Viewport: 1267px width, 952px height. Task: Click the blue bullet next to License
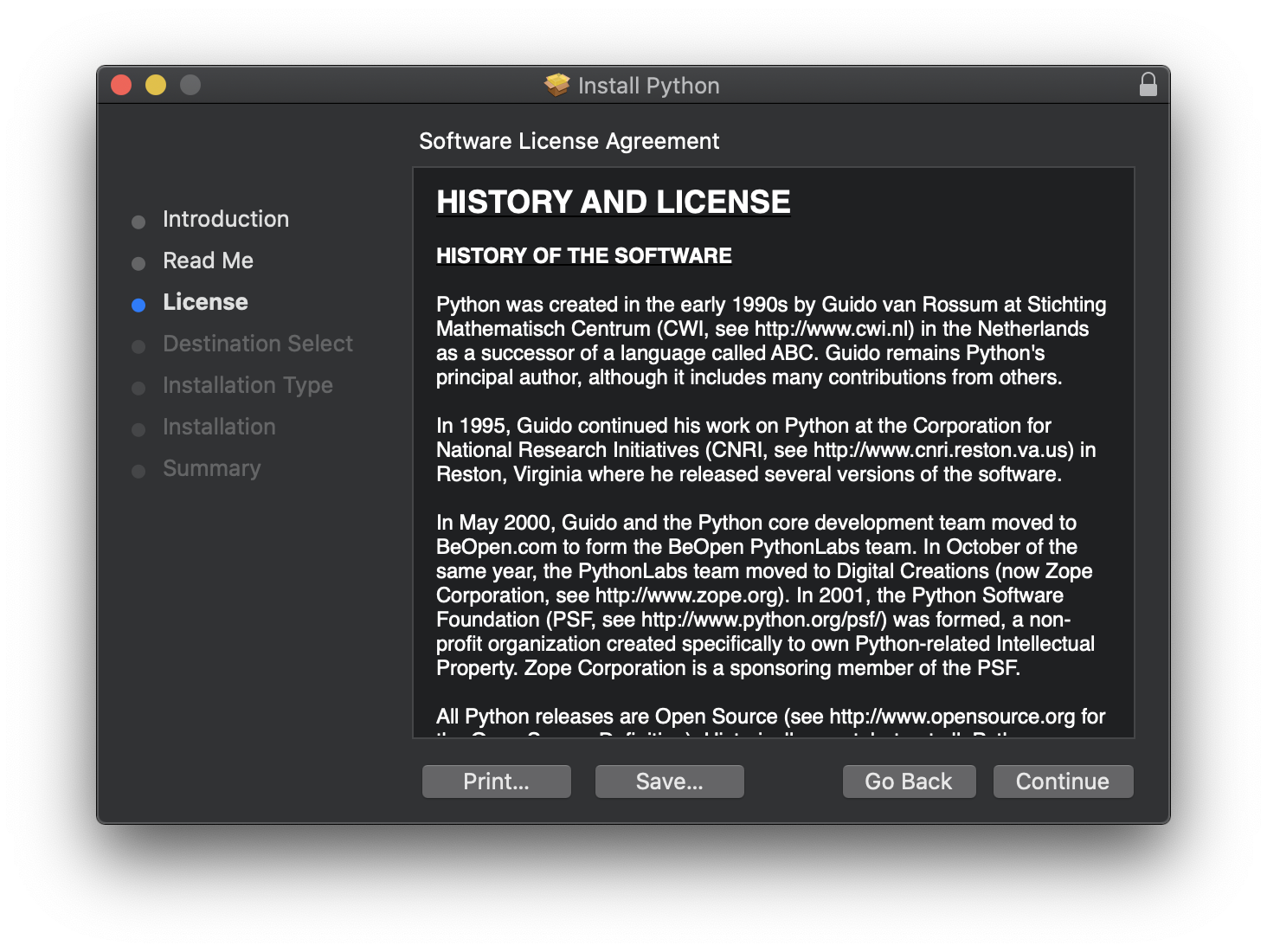[138, 305]
